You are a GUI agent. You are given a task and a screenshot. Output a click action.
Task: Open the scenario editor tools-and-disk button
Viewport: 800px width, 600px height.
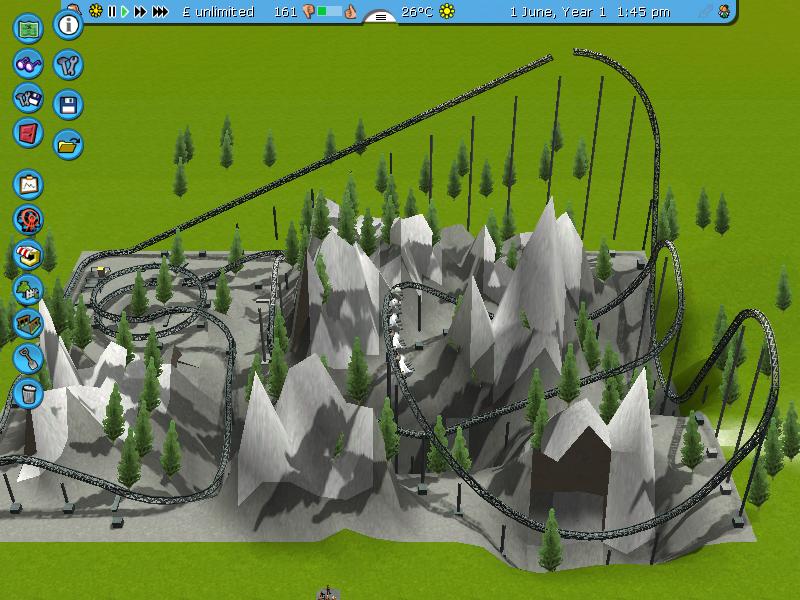click(x=28, y=98)
